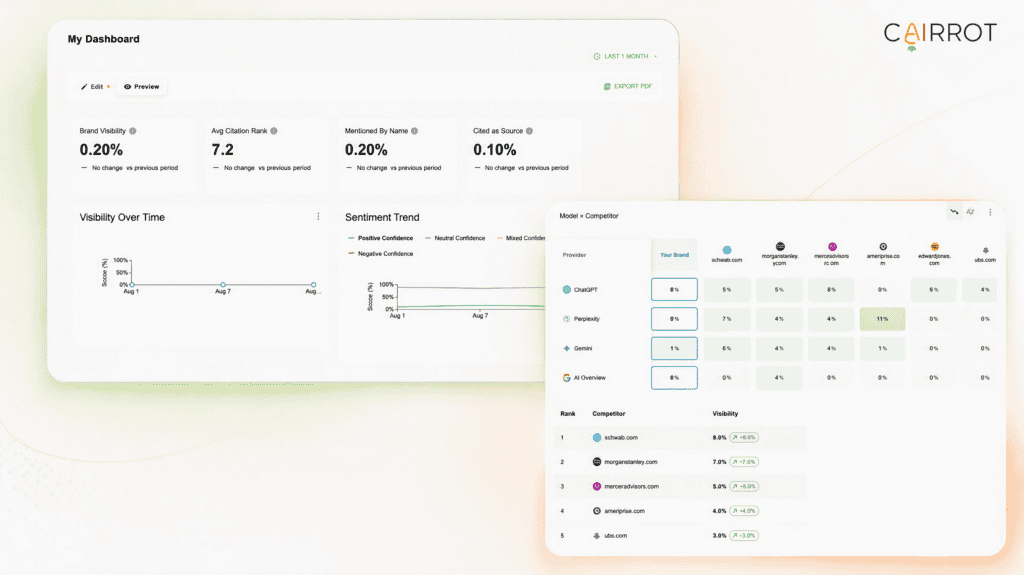This screenshot has width=1024, height=575.
Task: Sort matrix by trend line icon
Action: 954,212
